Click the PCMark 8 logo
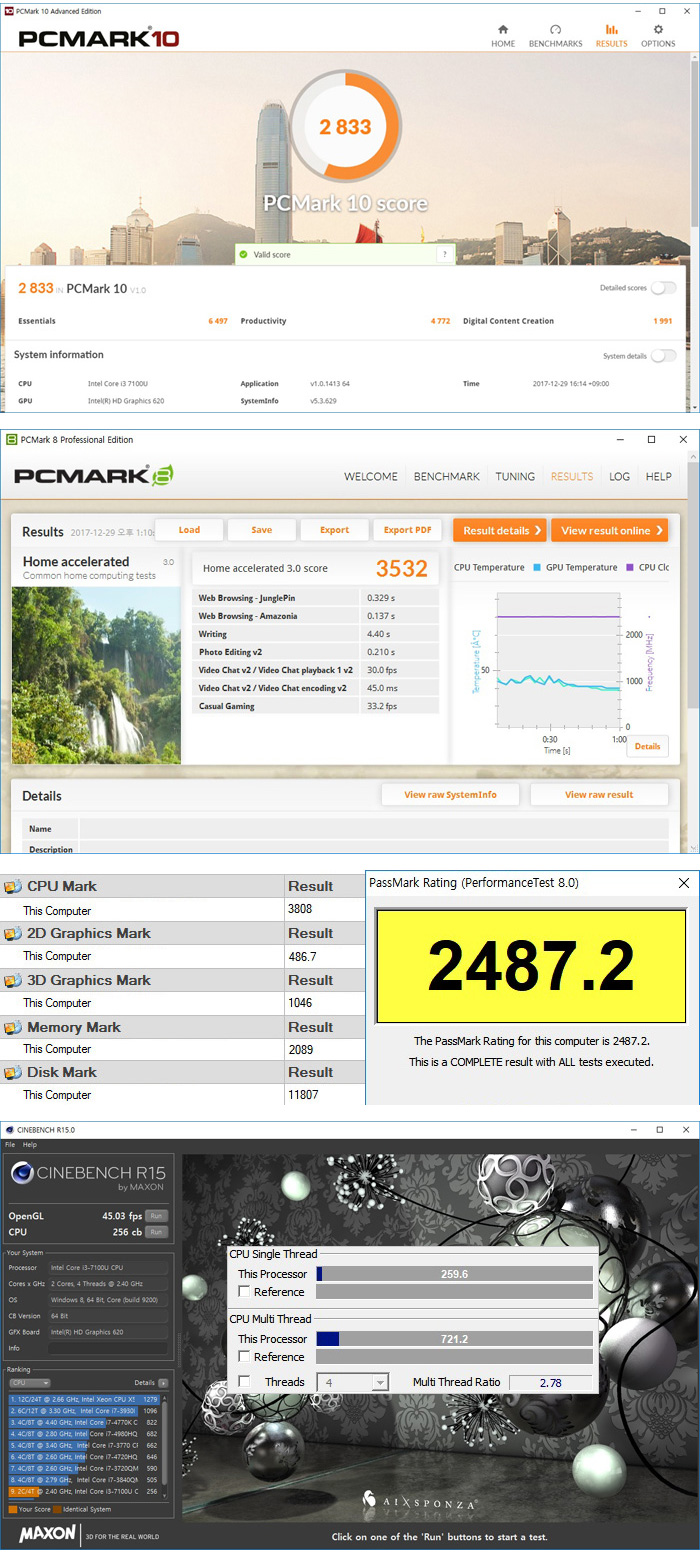 click(95, 476)
